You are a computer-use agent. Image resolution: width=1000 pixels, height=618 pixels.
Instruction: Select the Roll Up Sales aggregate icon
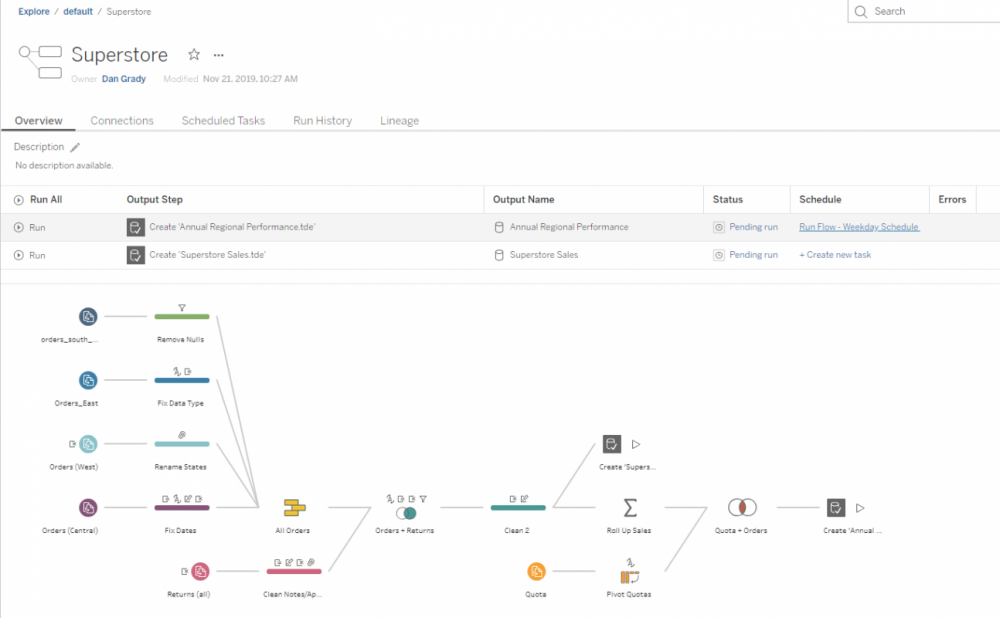630,508
